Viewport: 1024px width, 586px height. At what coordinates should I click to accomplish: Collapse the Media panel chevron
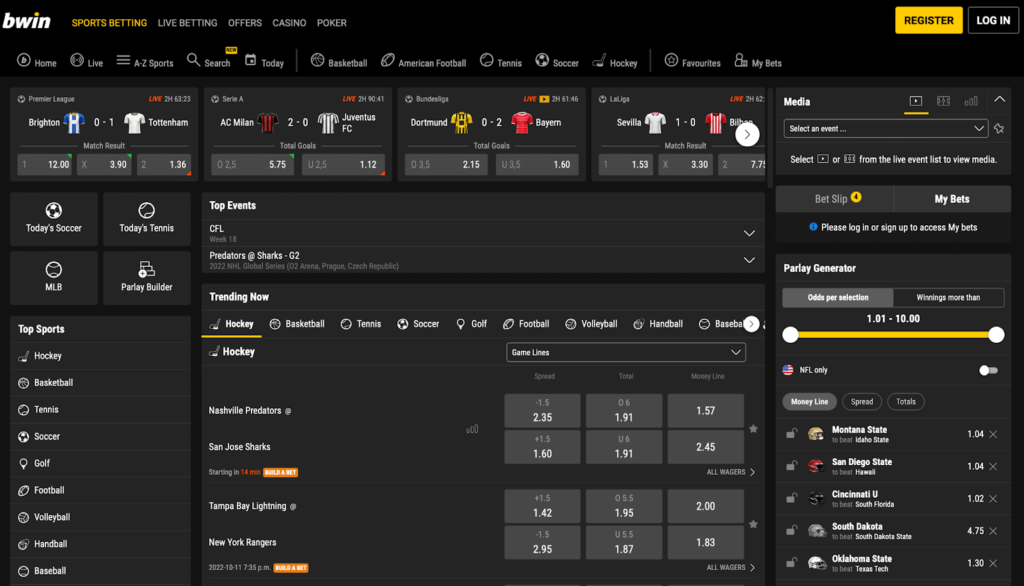(999, 99)
